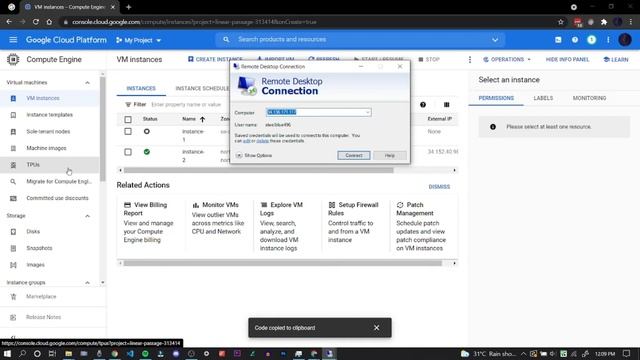Click the Snapshots sidebar icon
Screen dimensions: 640x360
13,248
